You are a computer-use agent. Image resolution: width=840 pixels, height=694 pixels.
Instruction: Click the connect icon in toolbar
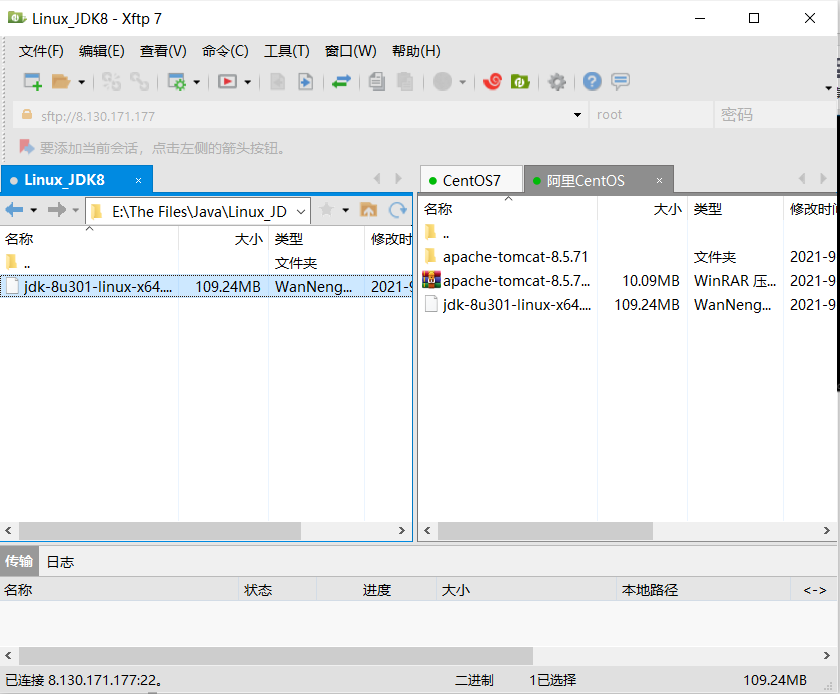pyautogui.click(x=111, y=82)
